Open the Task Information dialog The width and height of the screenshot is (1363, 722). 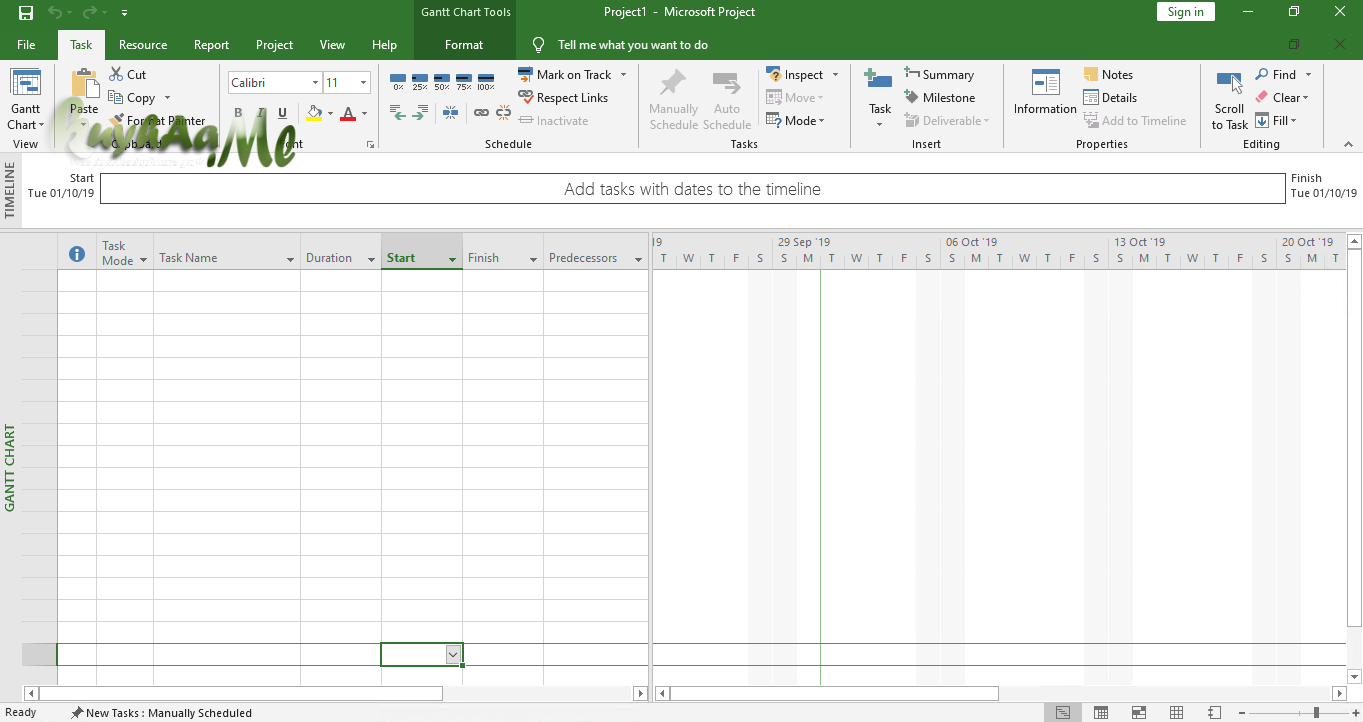[1045, 94]
